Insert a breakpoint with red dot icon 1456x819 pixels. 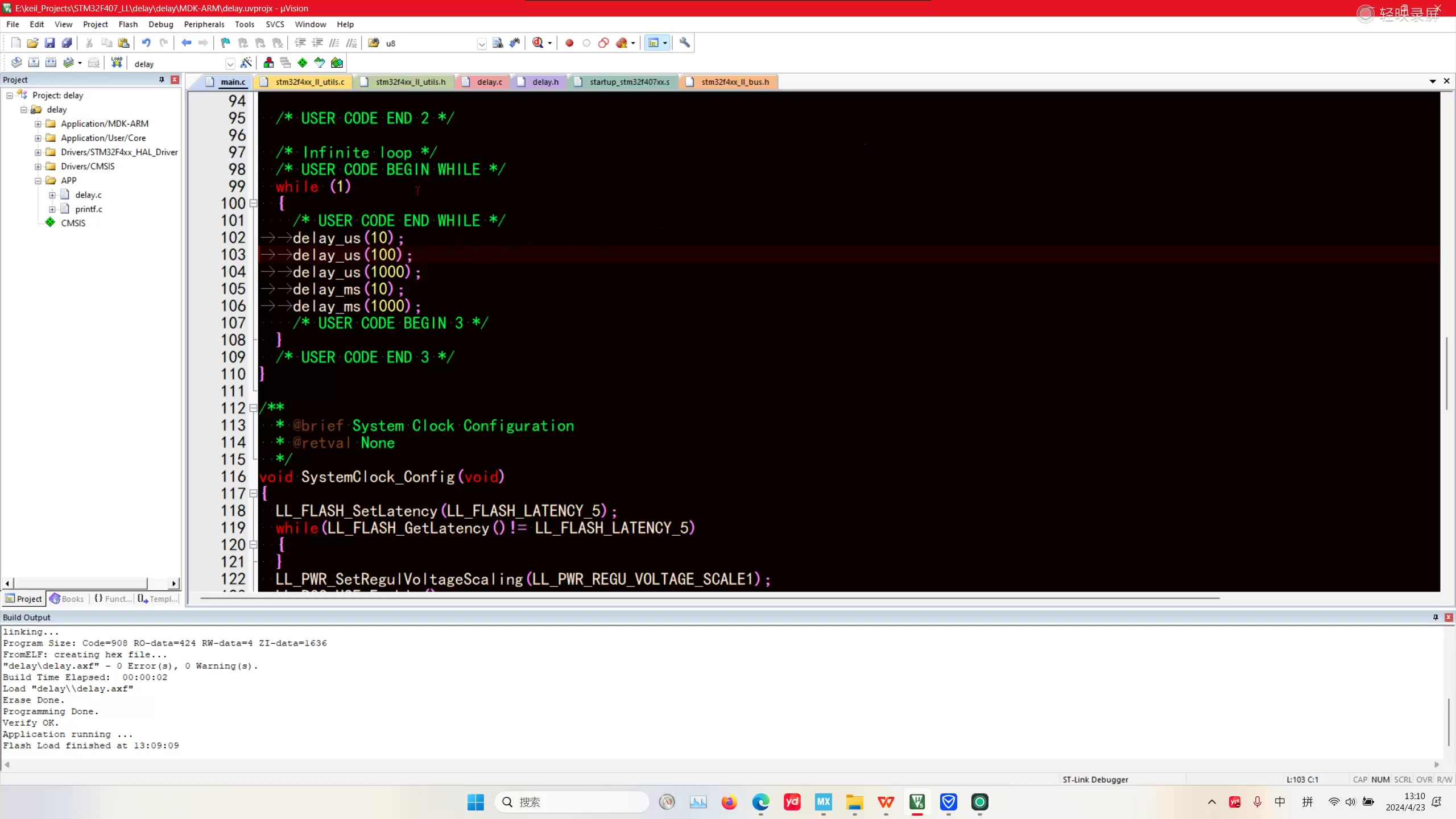point(569,43)
